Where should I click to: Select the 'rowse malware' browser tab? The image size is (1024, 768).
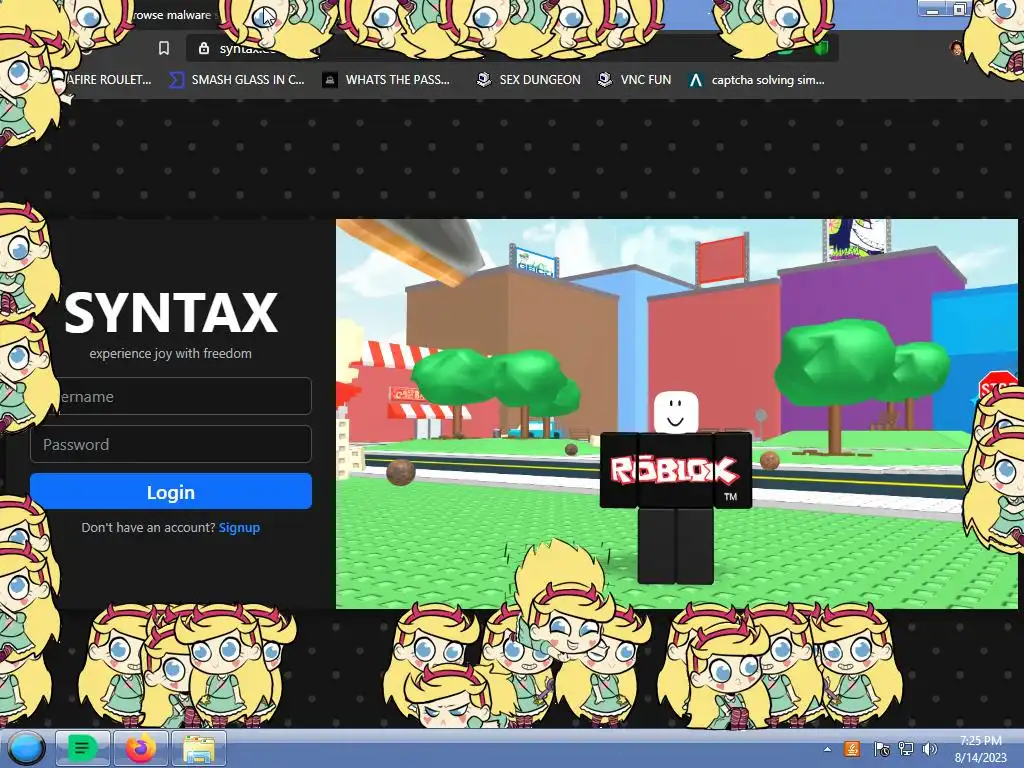tap(172, 15)
